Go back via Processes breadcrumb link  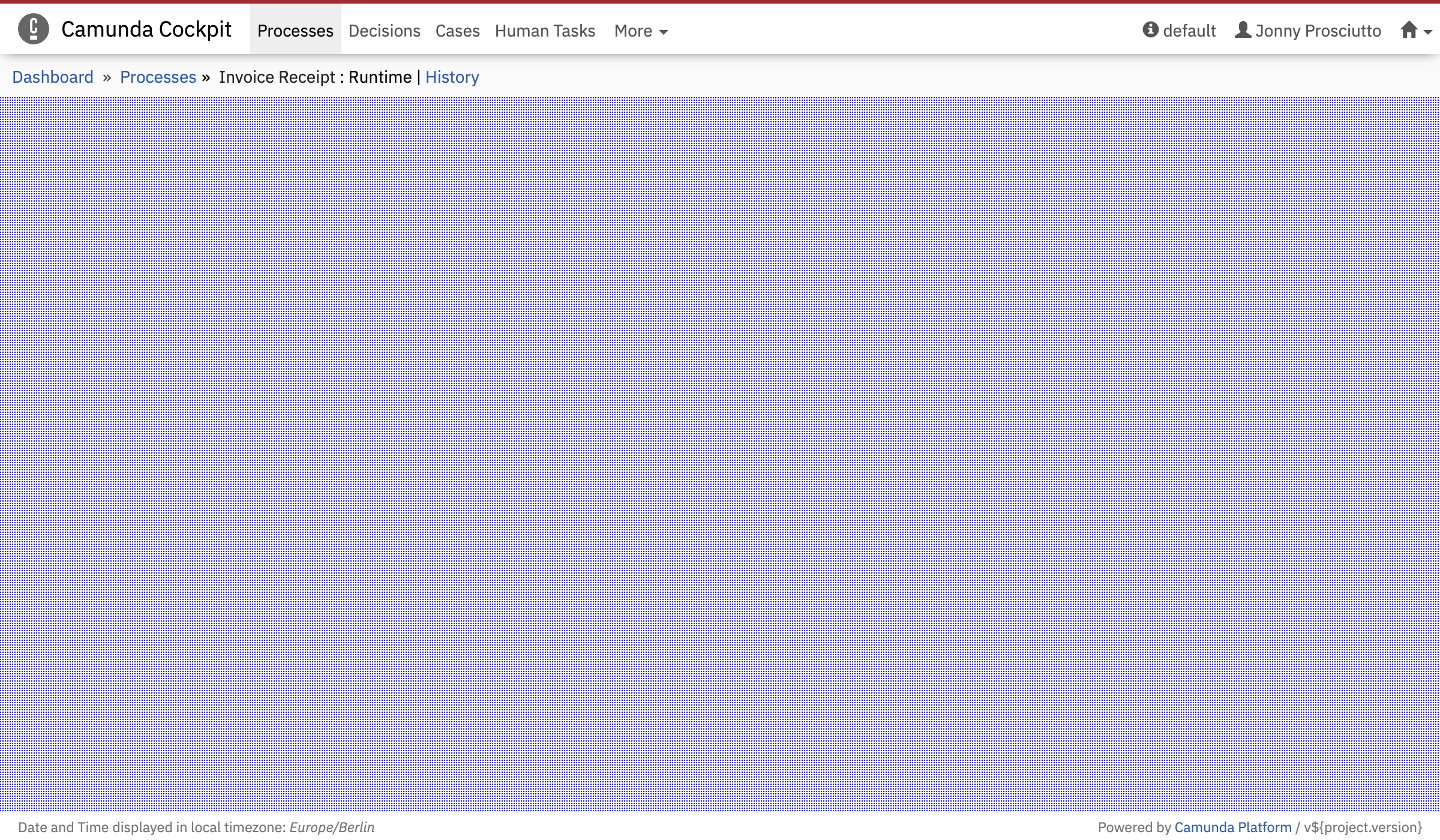158,77
